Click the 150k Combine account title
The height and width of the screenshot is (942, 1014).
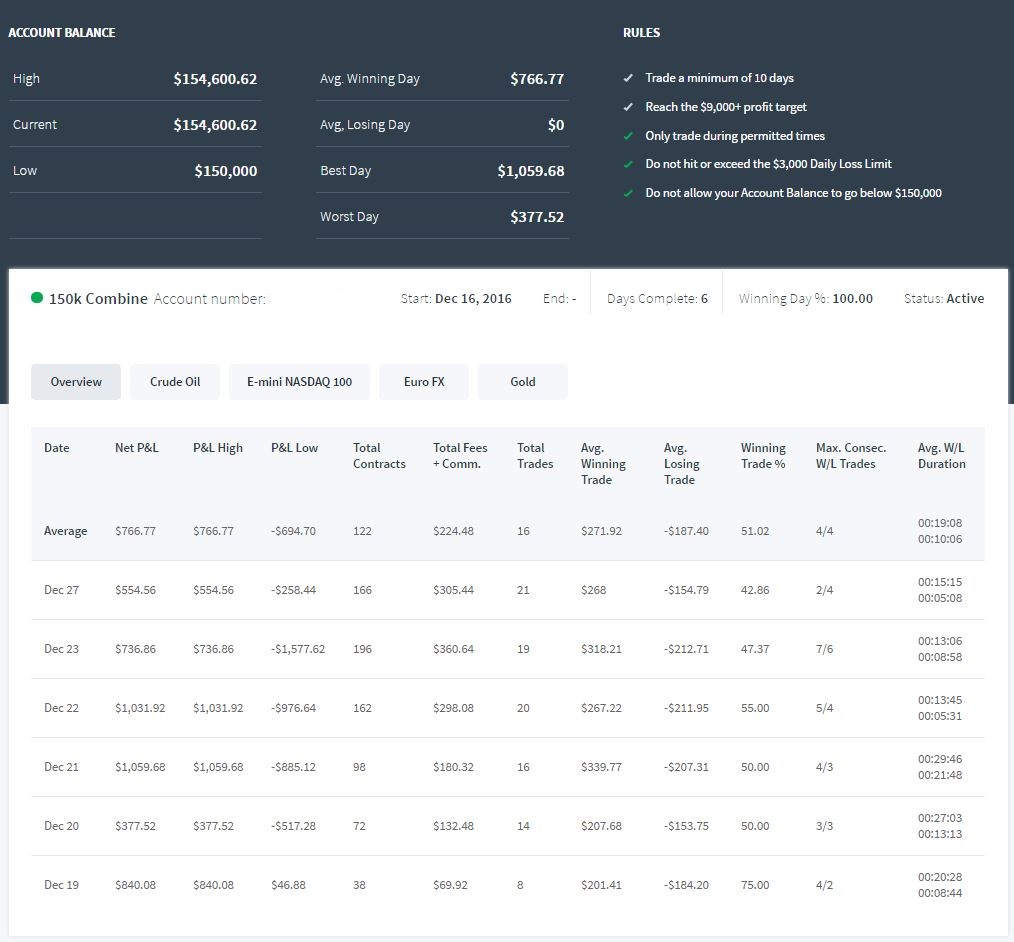point(98,299)
